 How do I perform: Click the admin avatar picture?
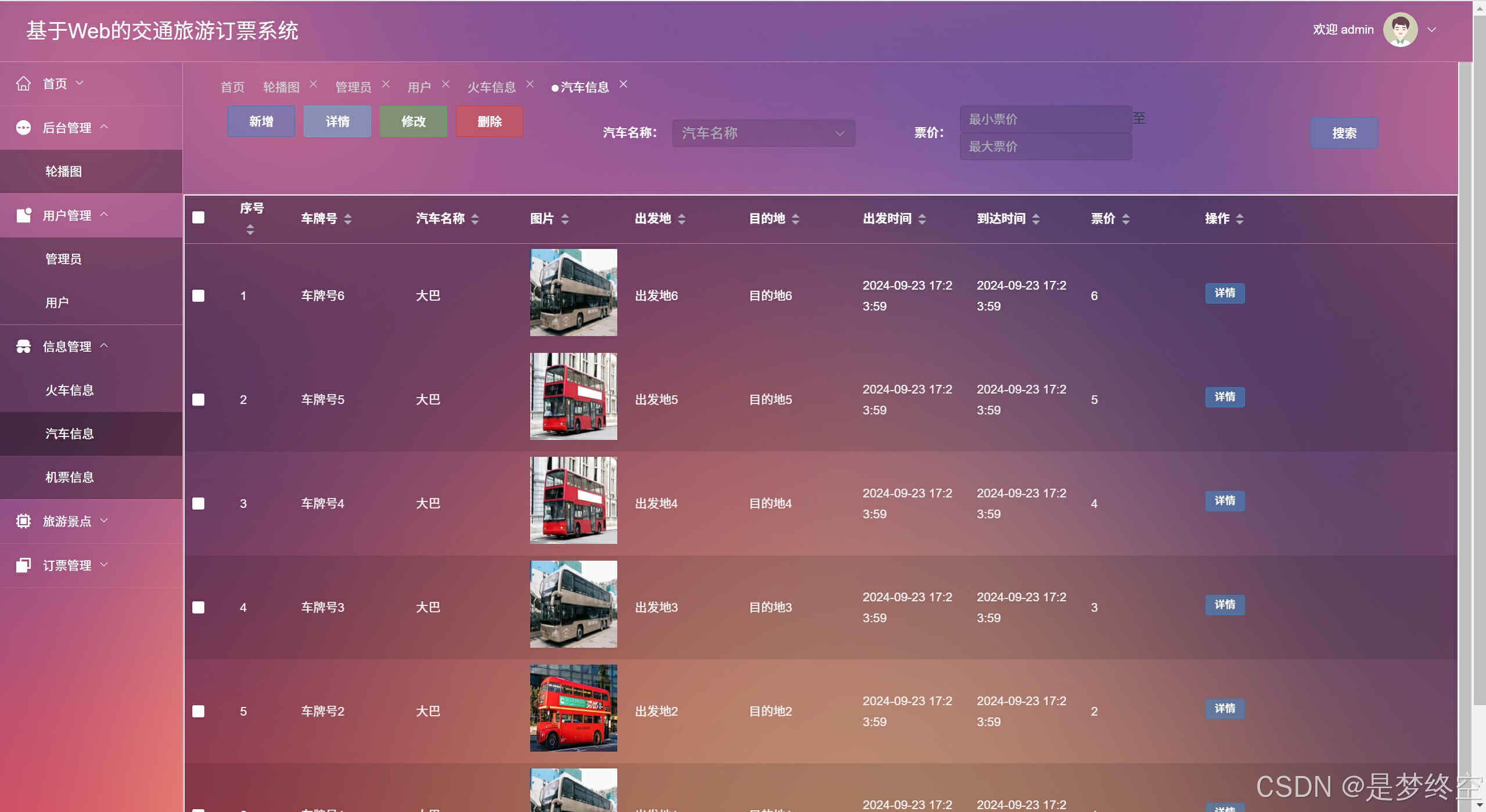[1400, 30]
